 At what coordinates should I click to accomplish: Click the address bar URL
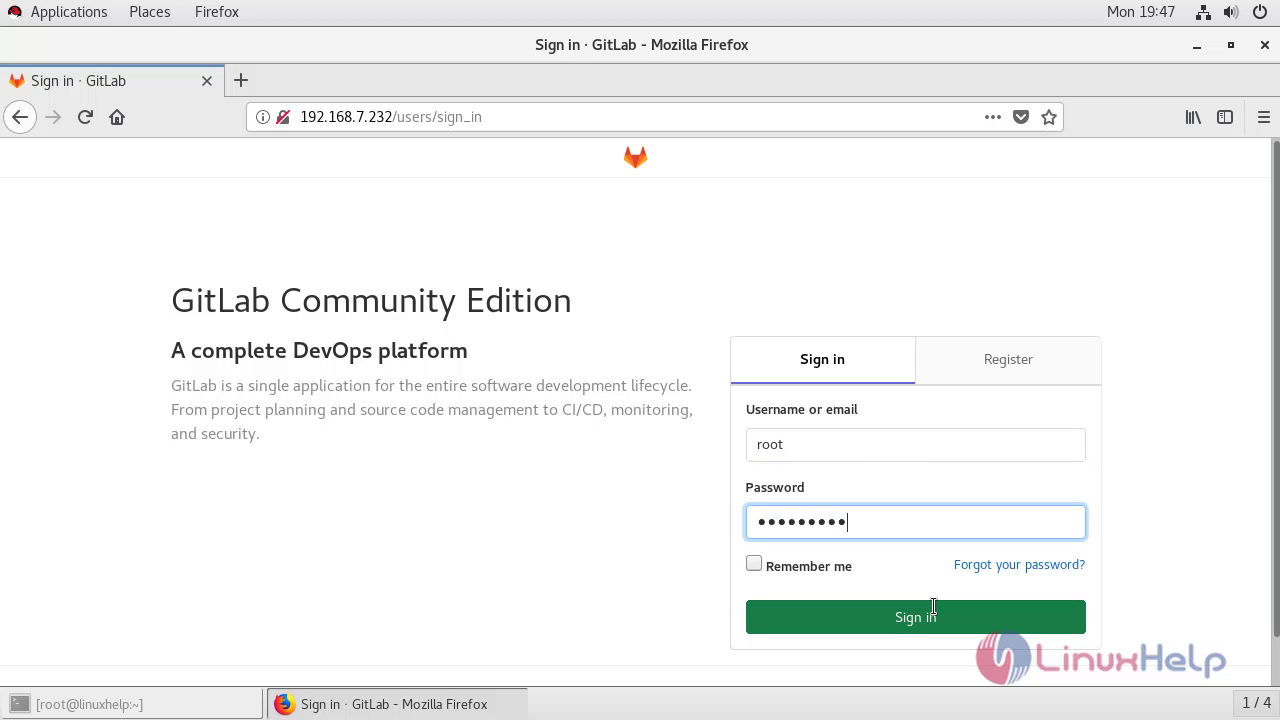click(391, 117)
